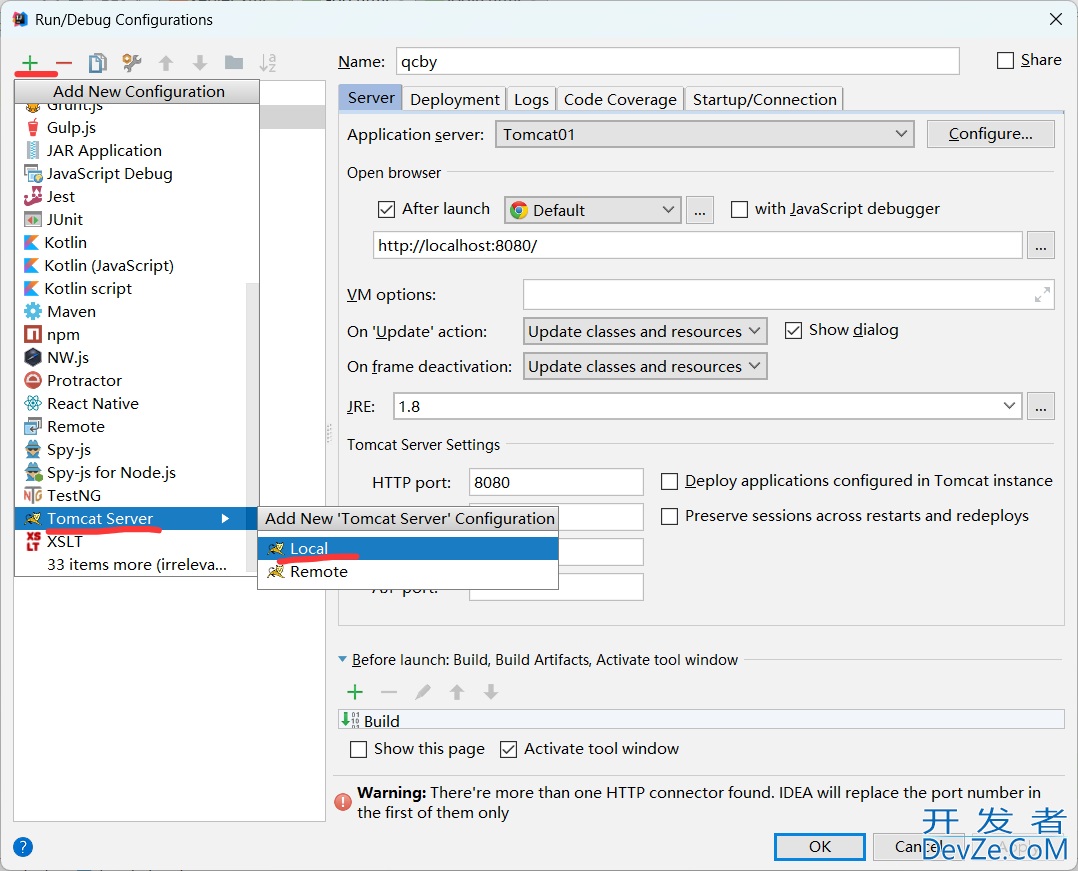Click the green plus in Before launch toolbar
This screenshot has width=1078, height=871.
tap(355, 692)
